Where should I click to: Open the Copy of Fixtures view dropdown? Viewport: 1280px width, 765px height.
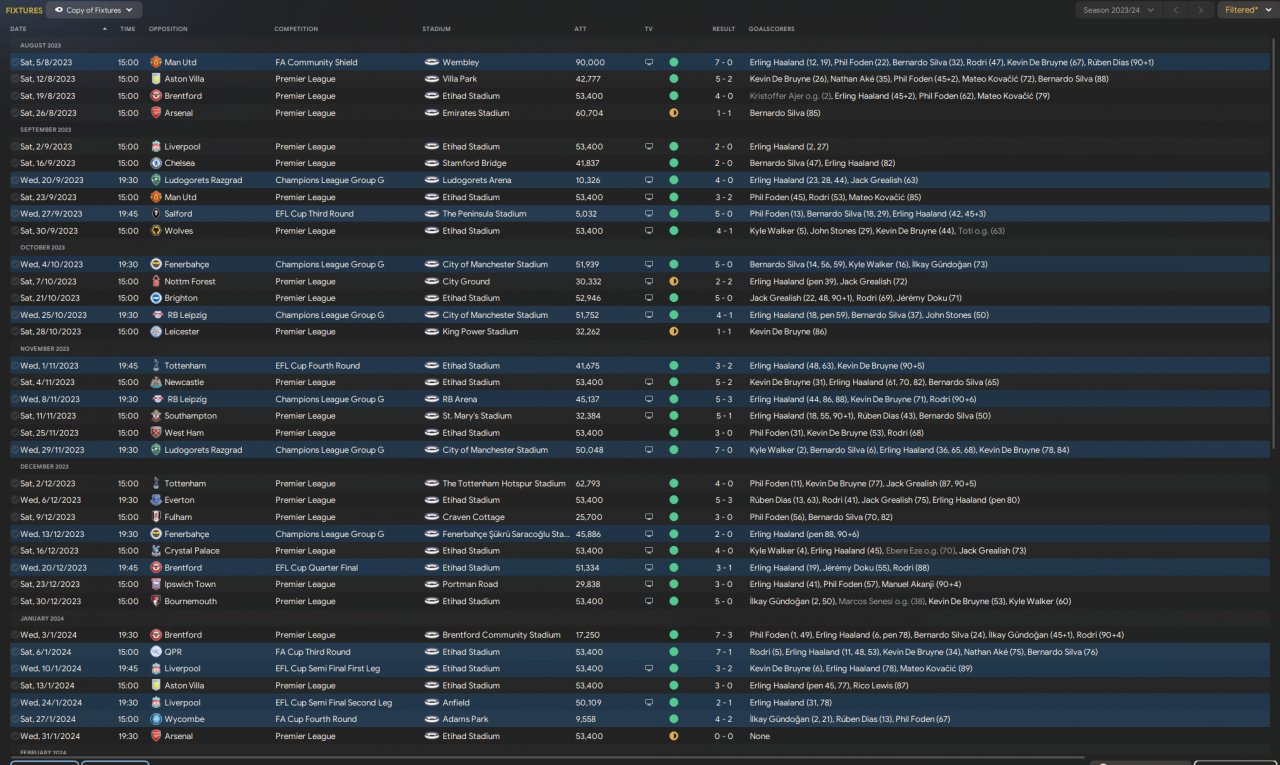[x=94, y=10]
